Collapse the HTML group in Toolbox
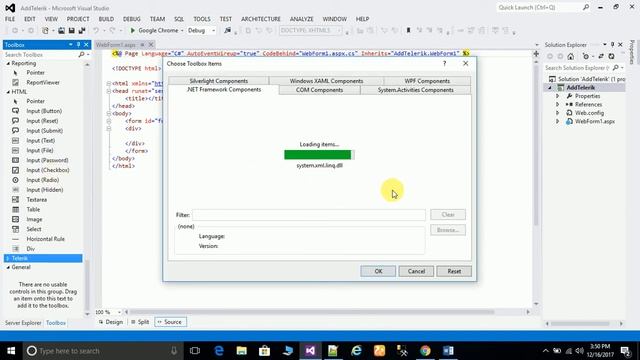 point(8,92)
